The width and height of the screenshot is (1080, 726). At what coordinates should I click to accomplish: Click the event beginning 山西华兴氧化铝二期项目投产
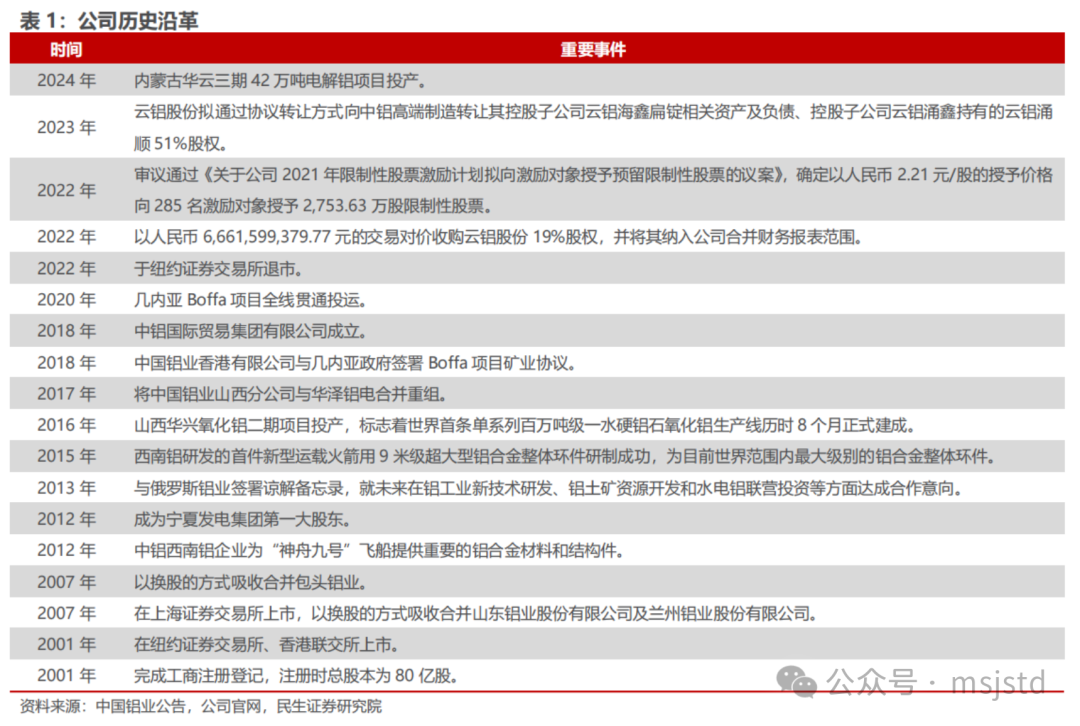pyautogui.click(x=524, y=425)
